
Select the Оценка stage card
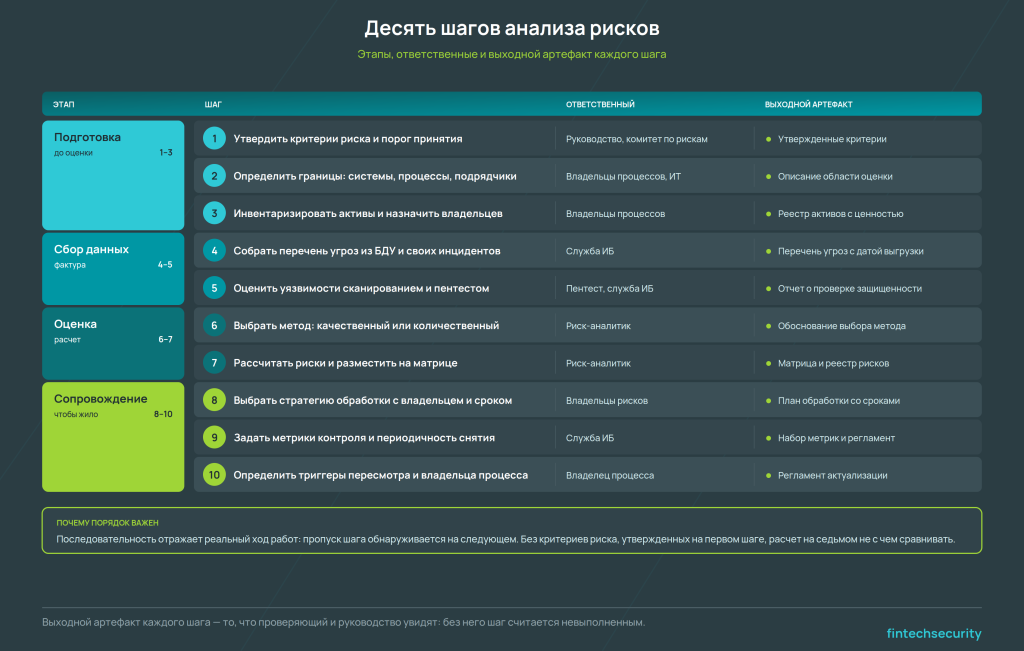pyautogui.click(x=113, y=343)
